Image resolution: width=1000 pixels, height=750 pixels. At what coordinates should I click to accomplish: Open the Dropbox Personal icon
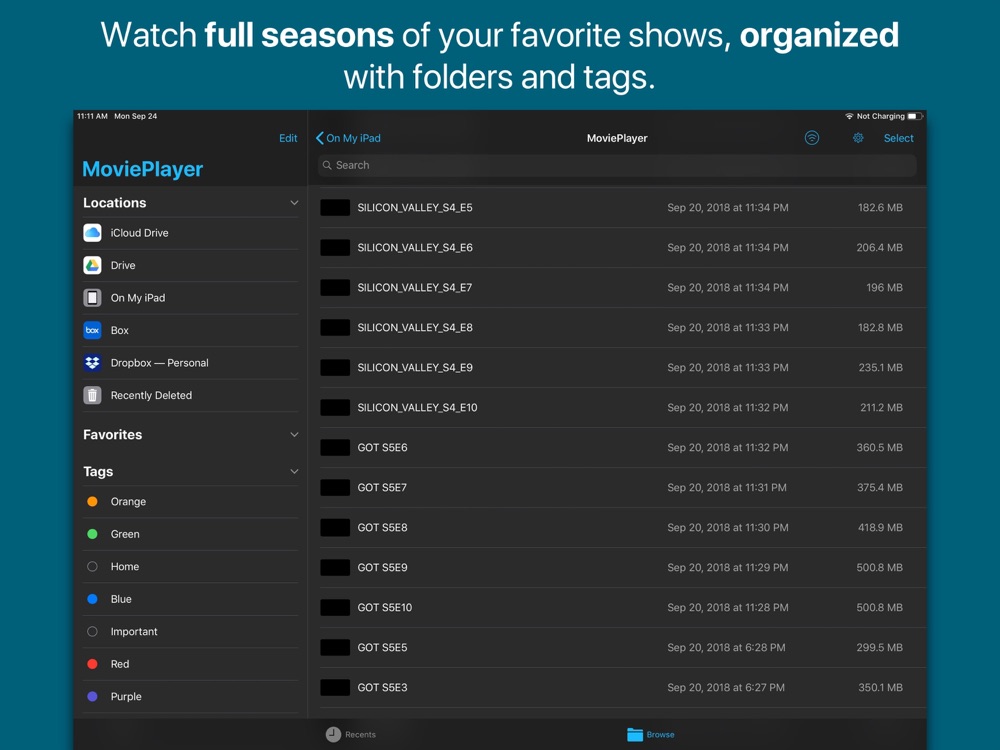click(92, 363)
